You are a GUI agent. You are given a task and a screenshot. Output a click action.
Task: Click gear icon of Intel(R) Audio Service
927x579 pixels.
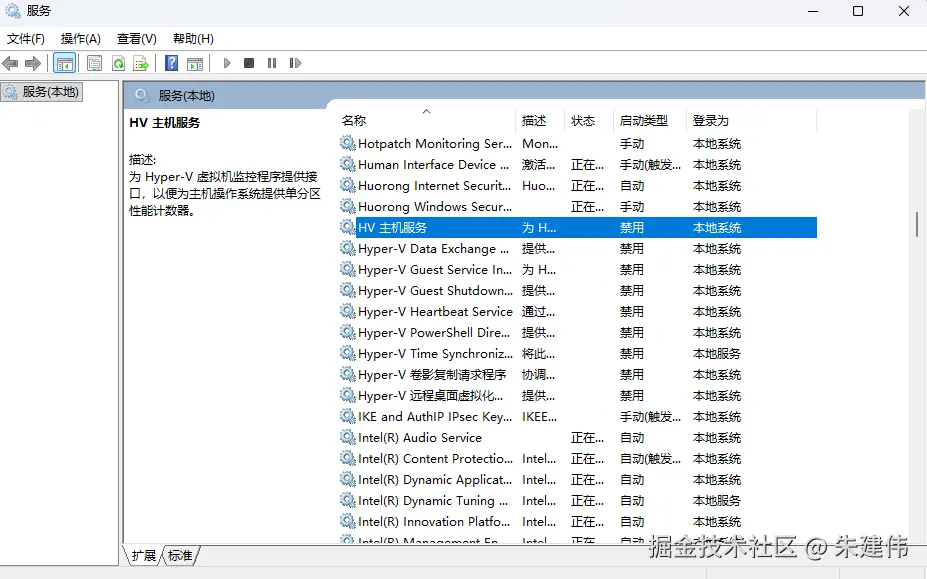348,437
